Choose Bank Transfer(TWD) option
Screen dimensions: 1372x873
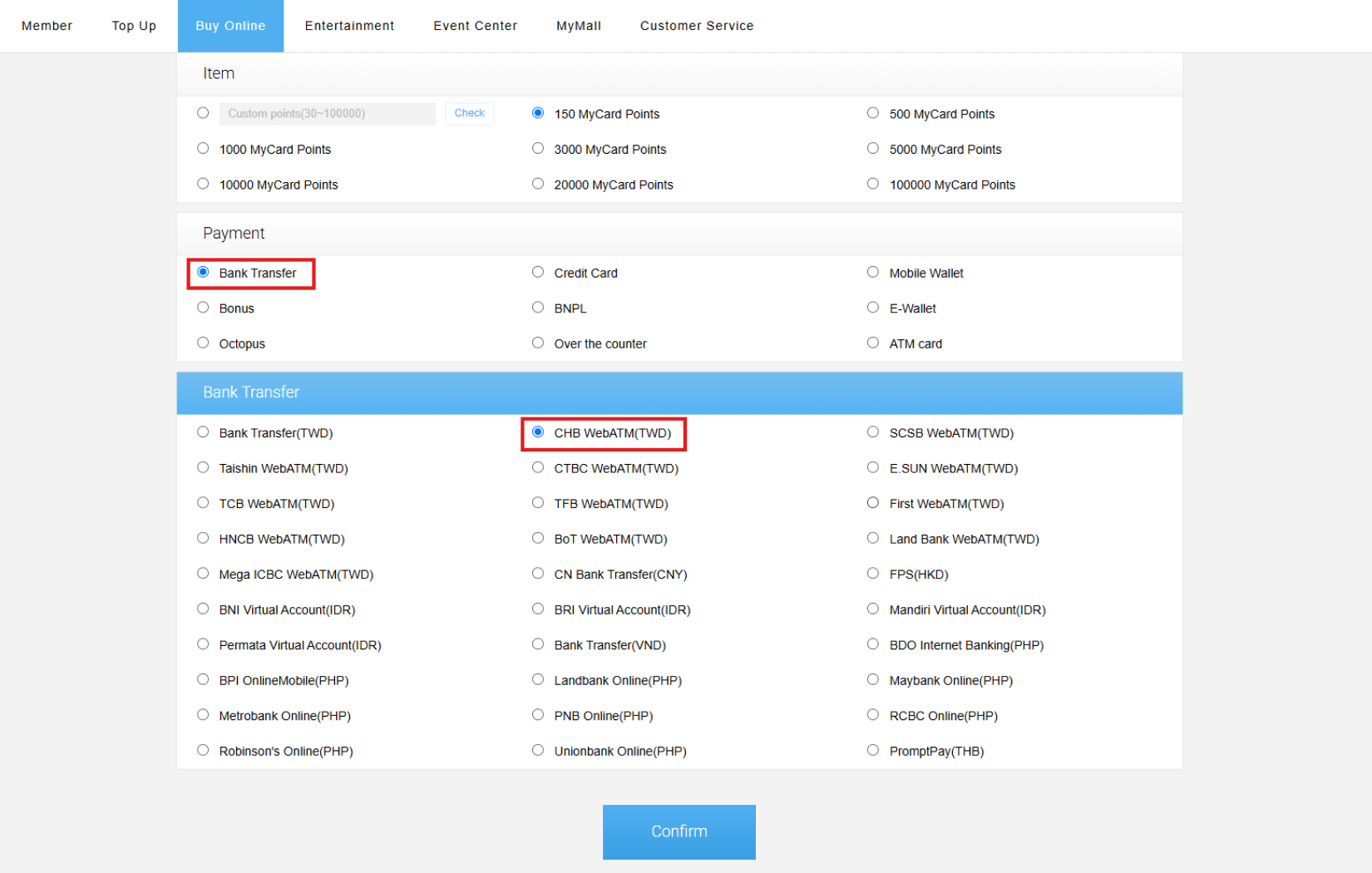(x=203, y=432)
